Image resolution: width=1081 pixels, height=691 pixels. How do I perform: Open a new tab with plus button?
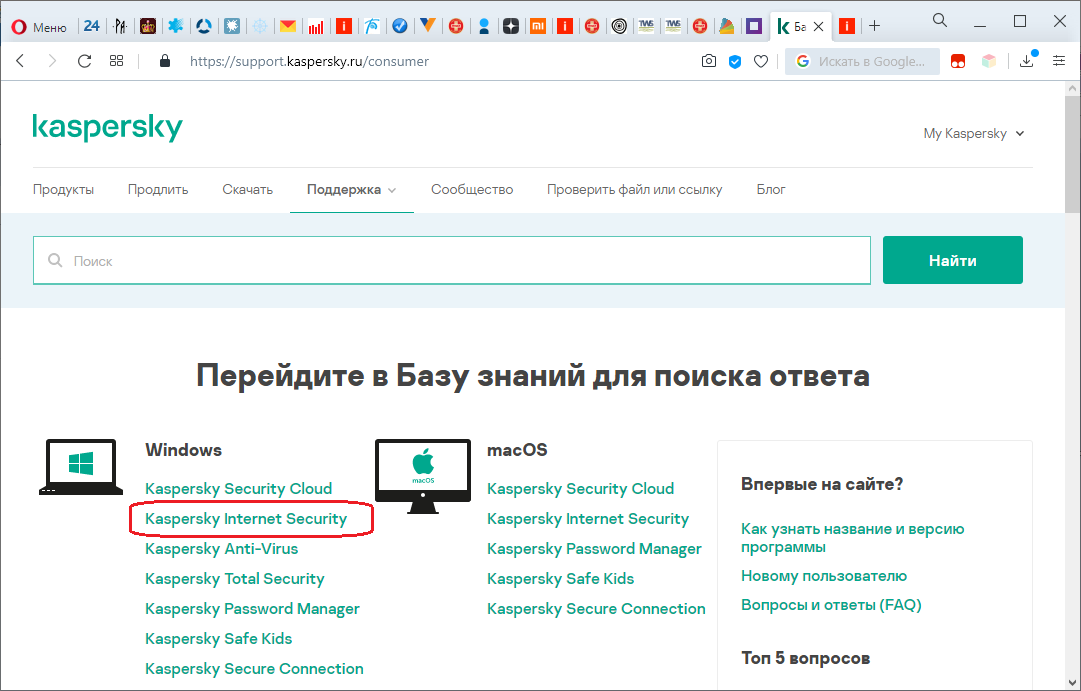click(874, 26)
